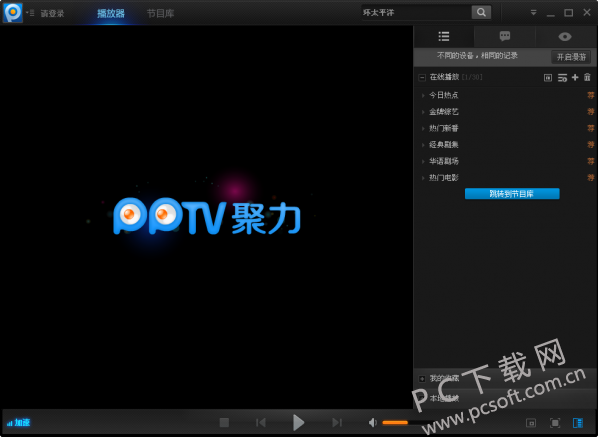Click the 荐 badge on 华语剧场 row

coord(590,161)
